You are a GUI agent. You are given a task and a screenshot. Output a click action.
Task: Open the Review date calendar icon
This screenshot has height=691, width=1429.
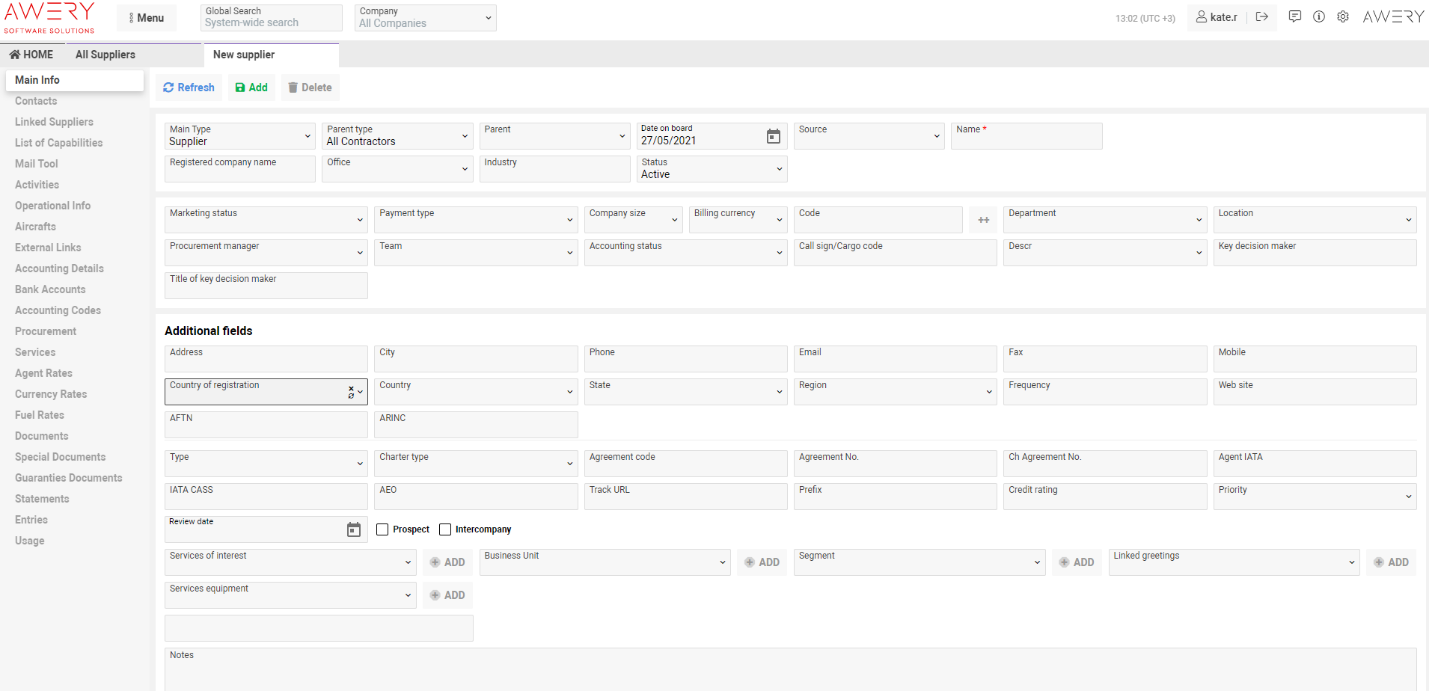pos(353,530)
